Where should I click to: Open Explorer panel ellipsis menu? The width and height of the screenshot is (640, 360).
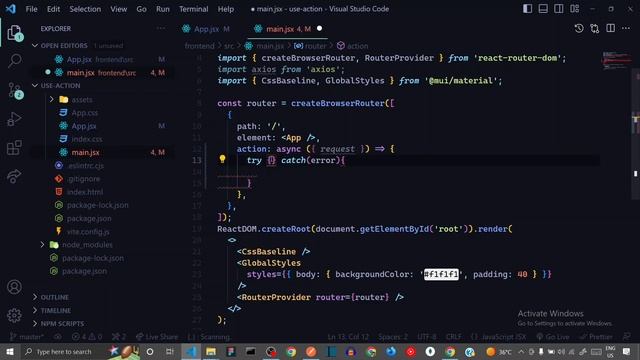[161, 28]
